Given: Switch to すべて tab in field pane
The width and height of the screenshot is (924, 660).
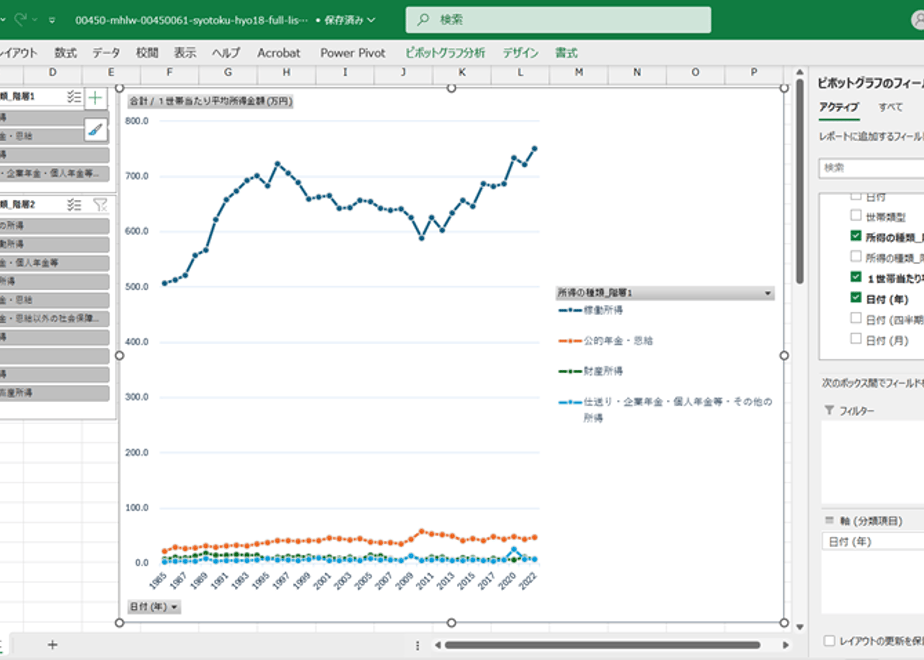Looking at the screenshot, I should pos(890,107).
